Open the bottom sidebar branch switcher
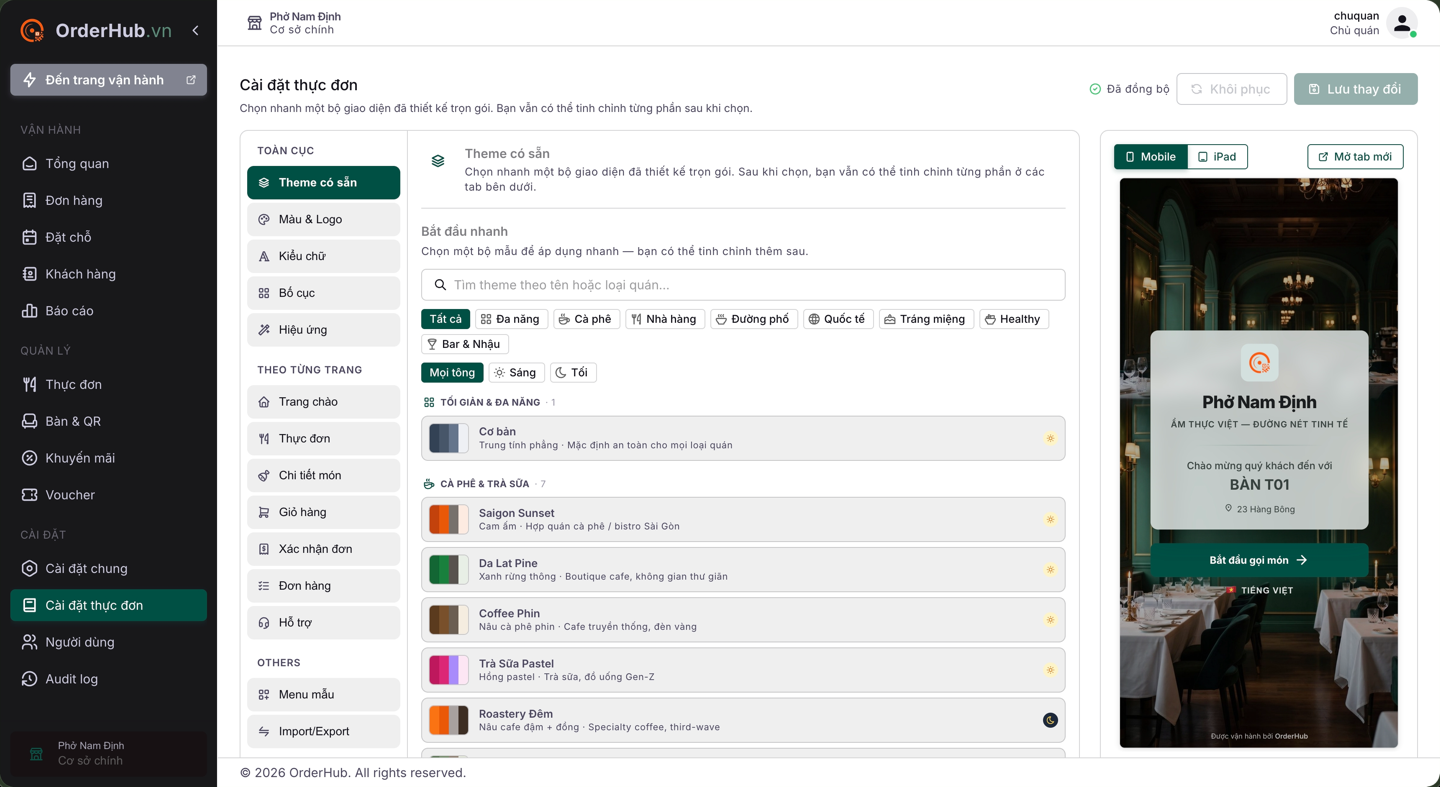The height and width of the screenshot is (787, 1440). (x=108, y=753)
